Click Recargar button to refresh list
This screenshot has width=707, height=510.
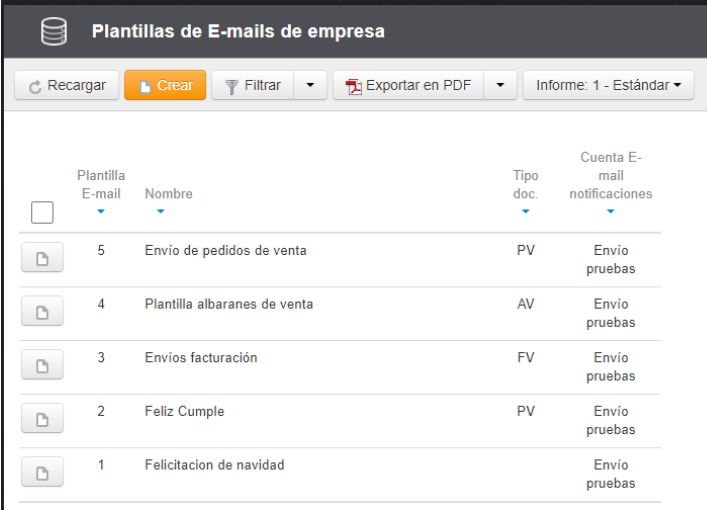coord(67,85)
